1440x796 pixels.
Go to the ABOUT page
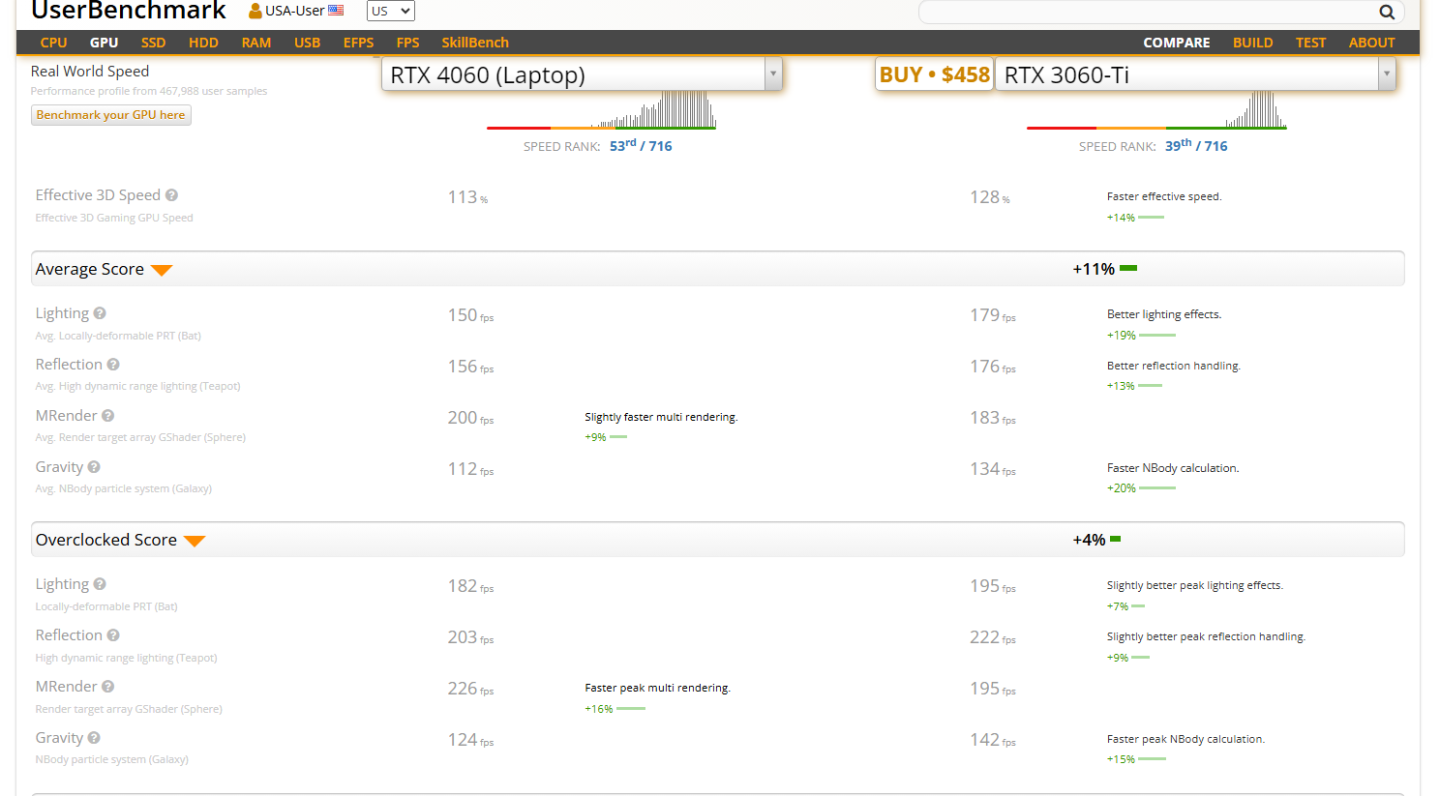pos(1372,42)
